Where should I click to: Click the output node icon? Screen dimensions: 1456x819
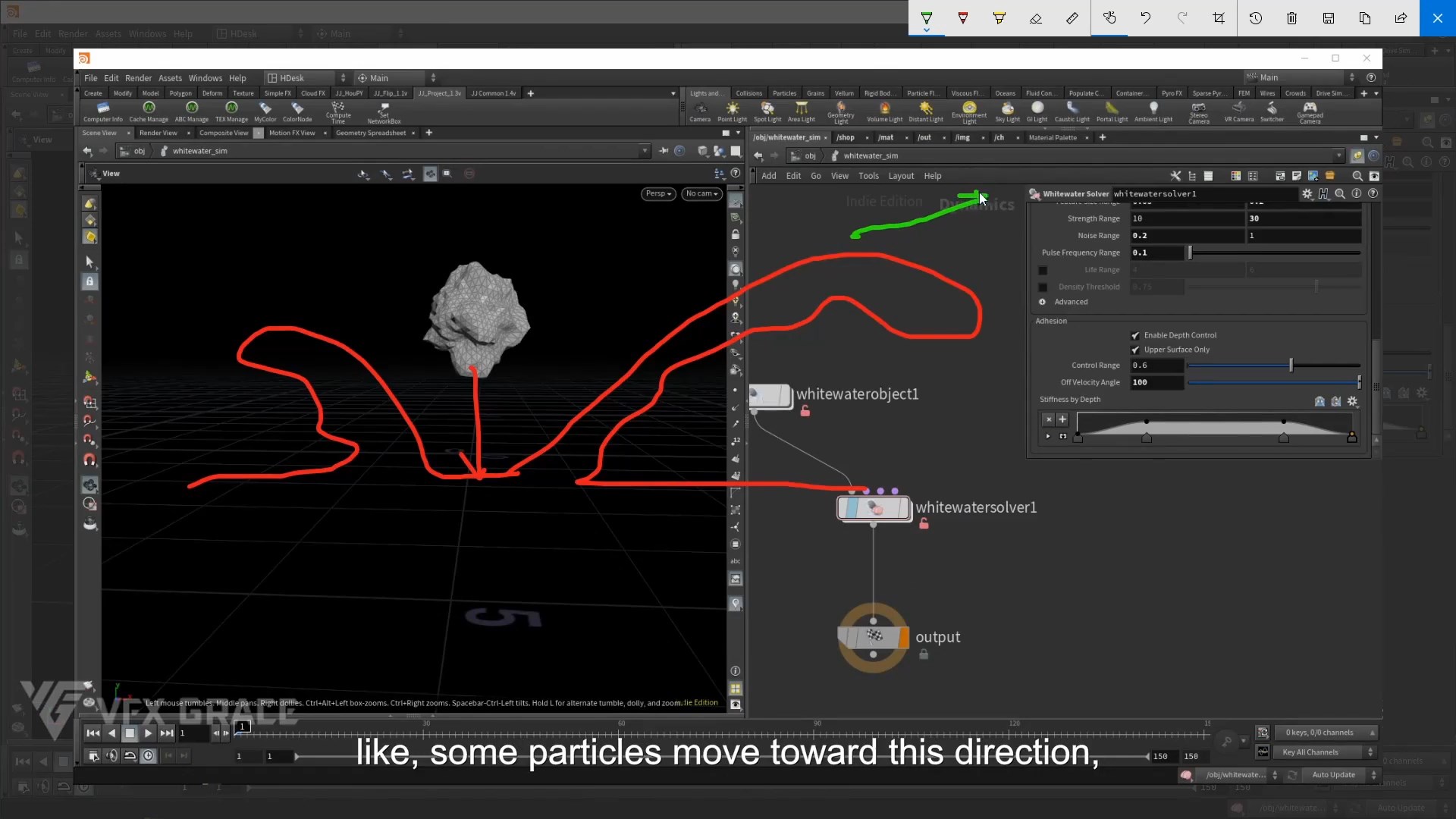click(x=874, y=638)
